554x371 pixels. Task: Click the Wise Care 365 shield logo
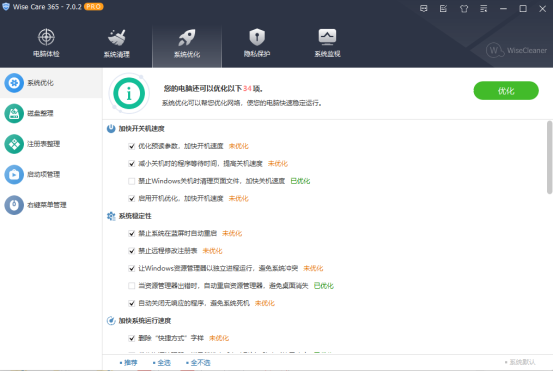pos(6,7)
